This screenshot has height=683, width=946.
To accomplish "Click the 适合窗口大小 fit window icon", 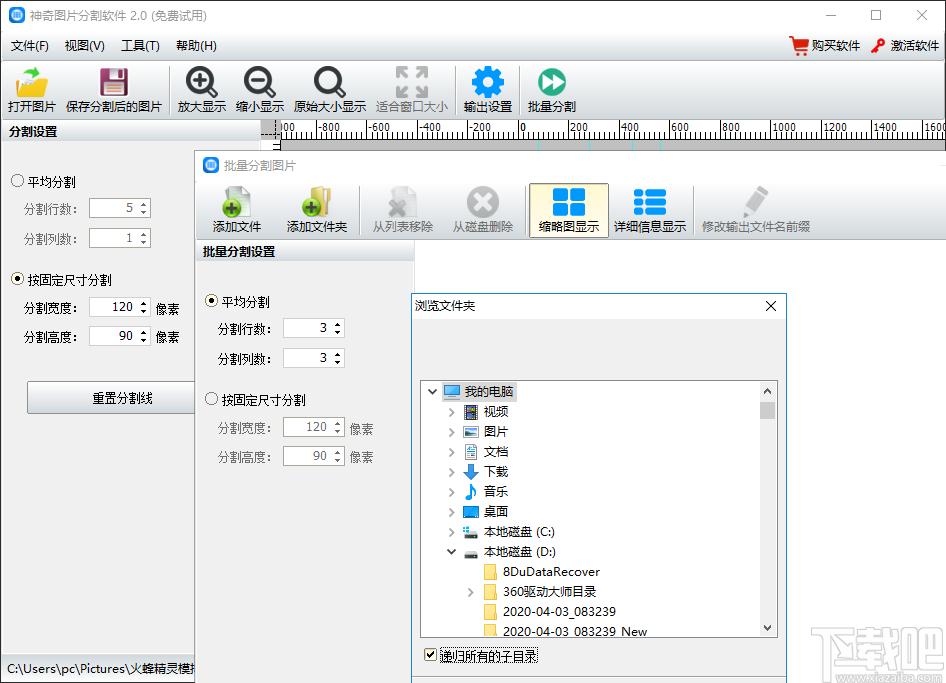I will pyautogui.click(x=411, y=82).
